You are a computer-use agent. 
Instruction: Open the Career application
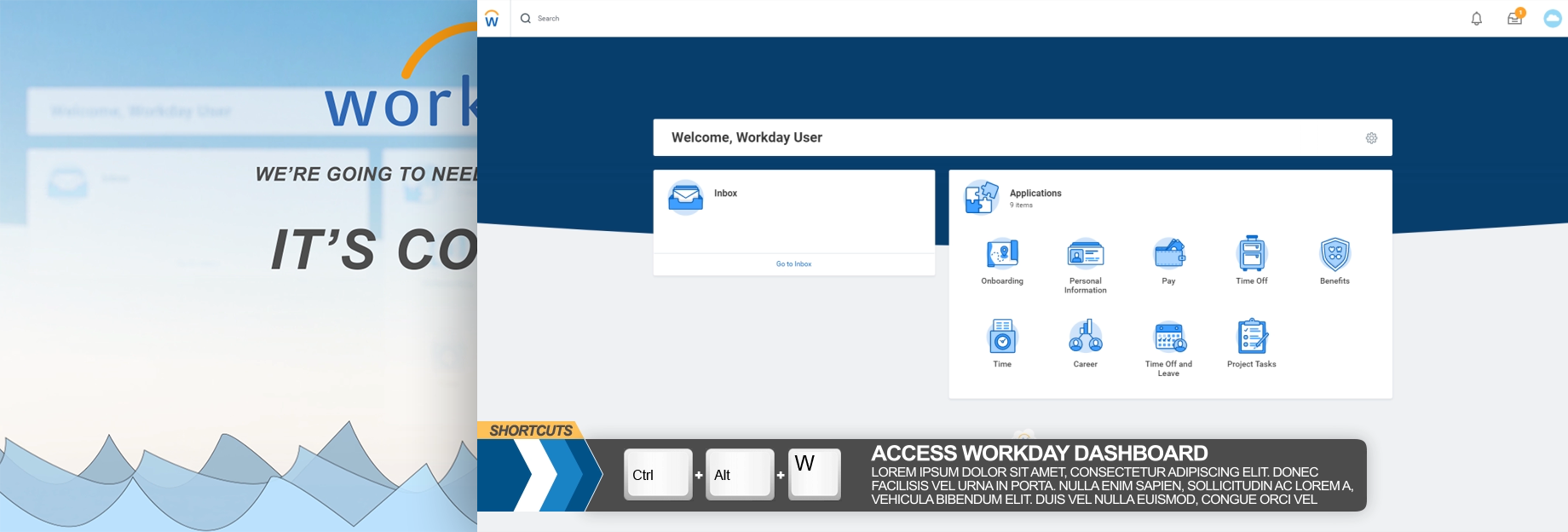pyautogui.click(x=1086, y=344)
